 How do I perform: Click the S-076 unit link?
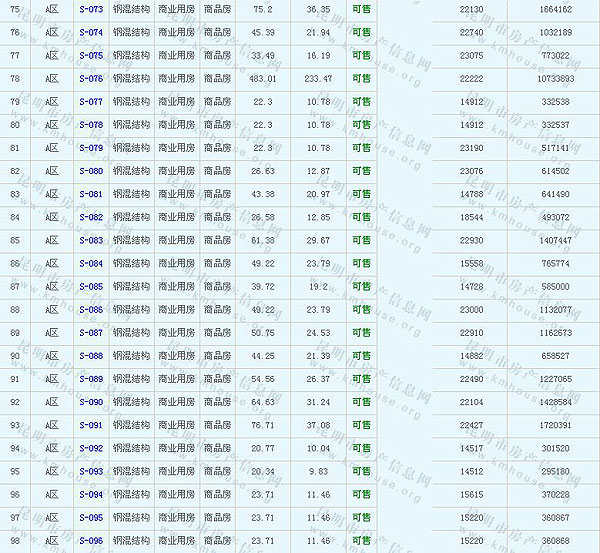coord(90,78)
